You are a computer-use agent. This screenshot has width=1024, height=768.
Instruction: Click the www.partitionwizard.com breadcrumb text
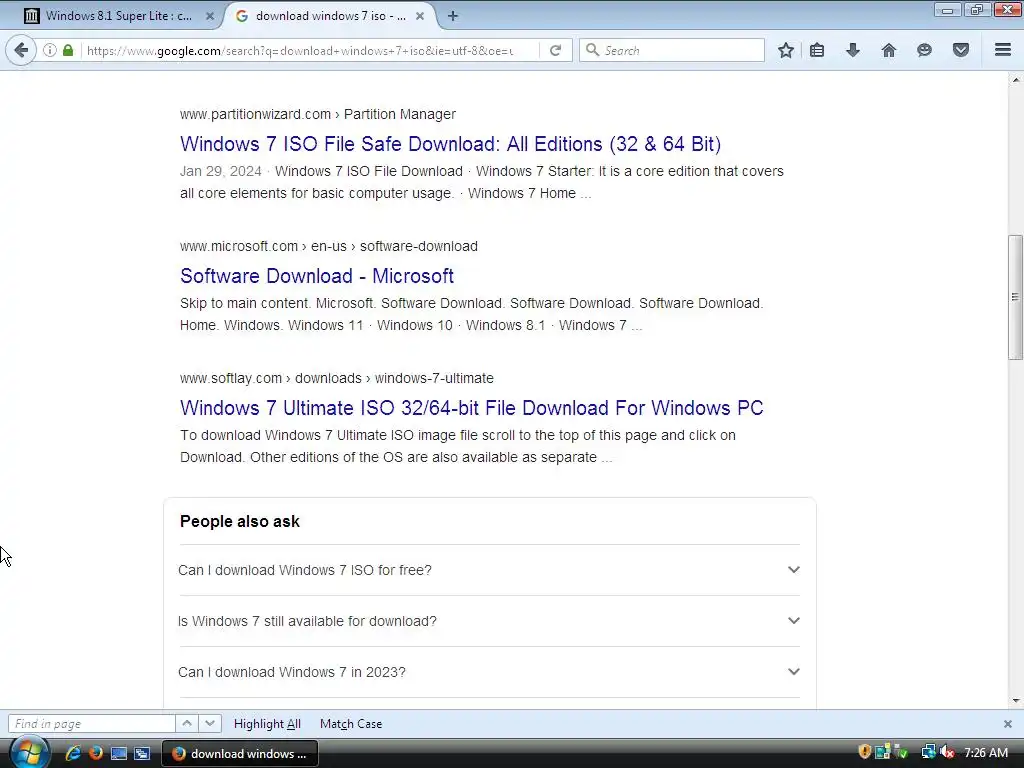(x=255, y=114)
